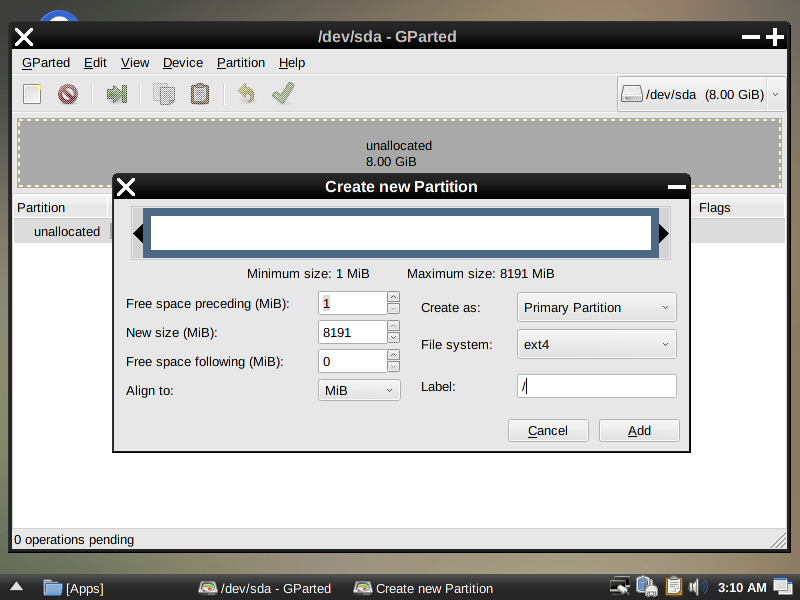The width and height of the screenshot is (800, 600).
Task: Open the Align to MiB dropdown
Action: (x=359, y=390)
